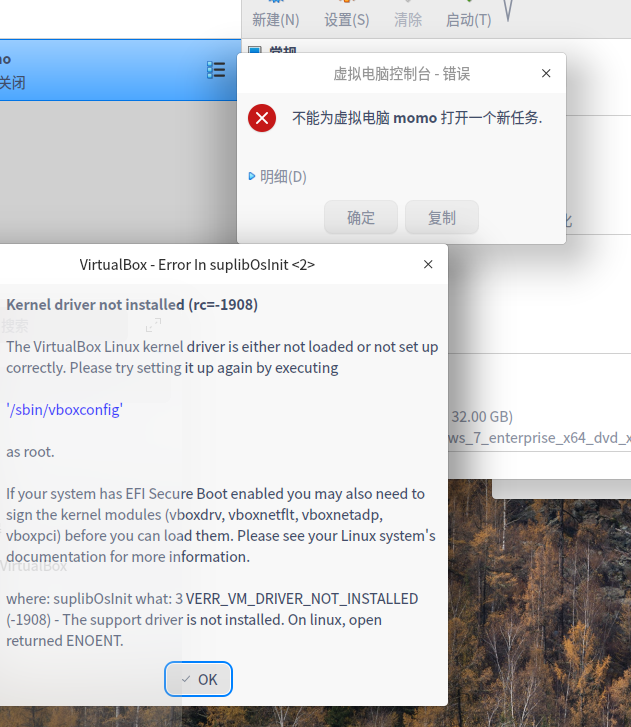Click the VERR_VM_DRIVER_NOT_INSTALLED error text
Screen dimensions: 631x727
(302, 599)
